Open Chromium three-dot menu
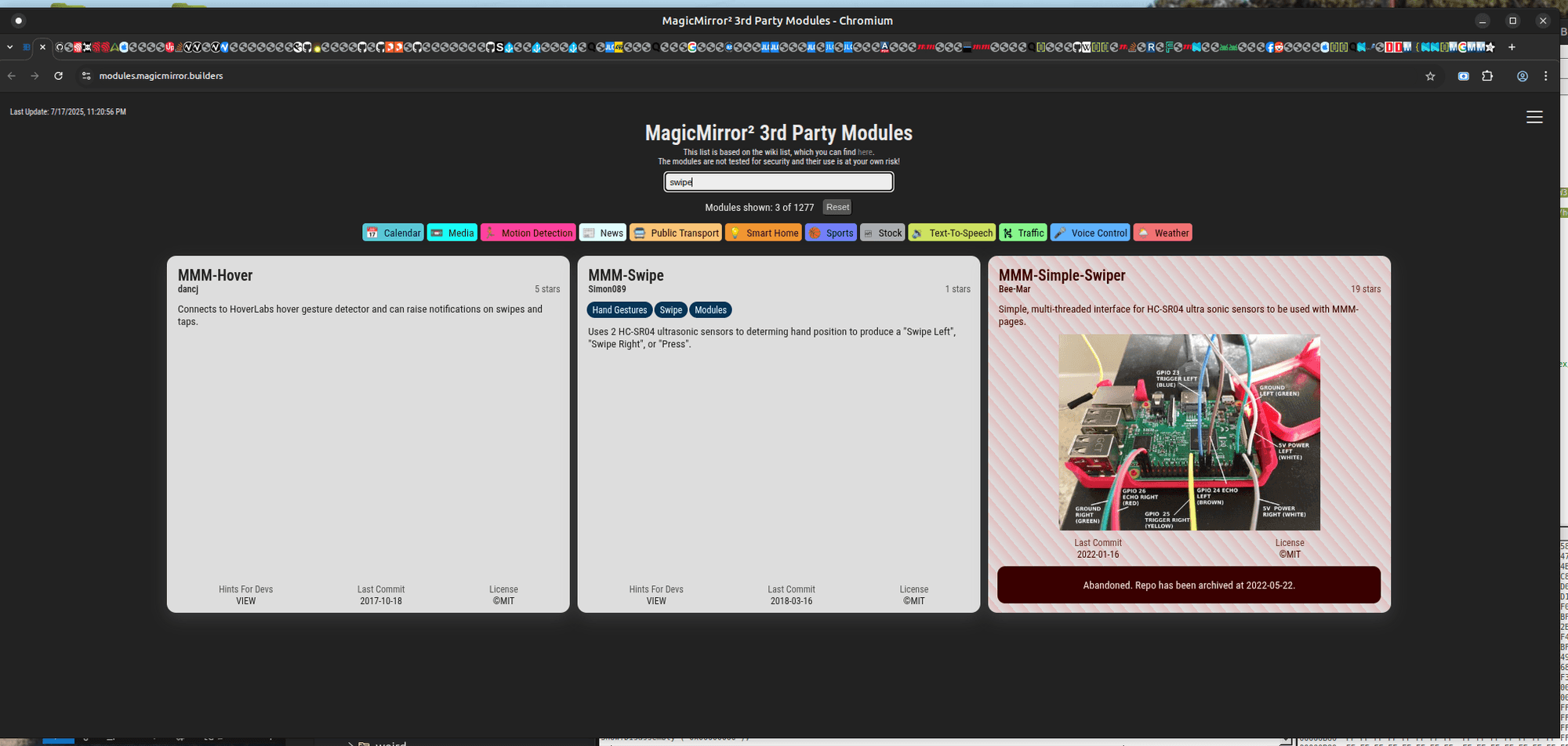This screenshot has width=1568, height=746. tap(1545, 76)
